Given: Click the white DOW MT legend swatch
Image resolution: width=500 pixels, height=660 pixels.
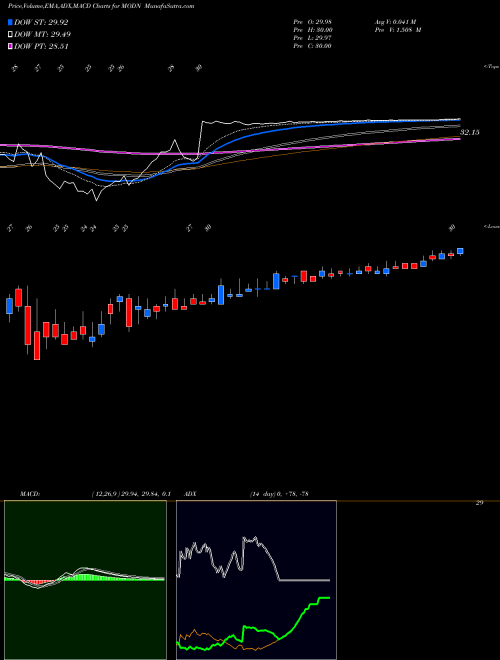Looking at the screenshot, I should click(x=10, y=35).
